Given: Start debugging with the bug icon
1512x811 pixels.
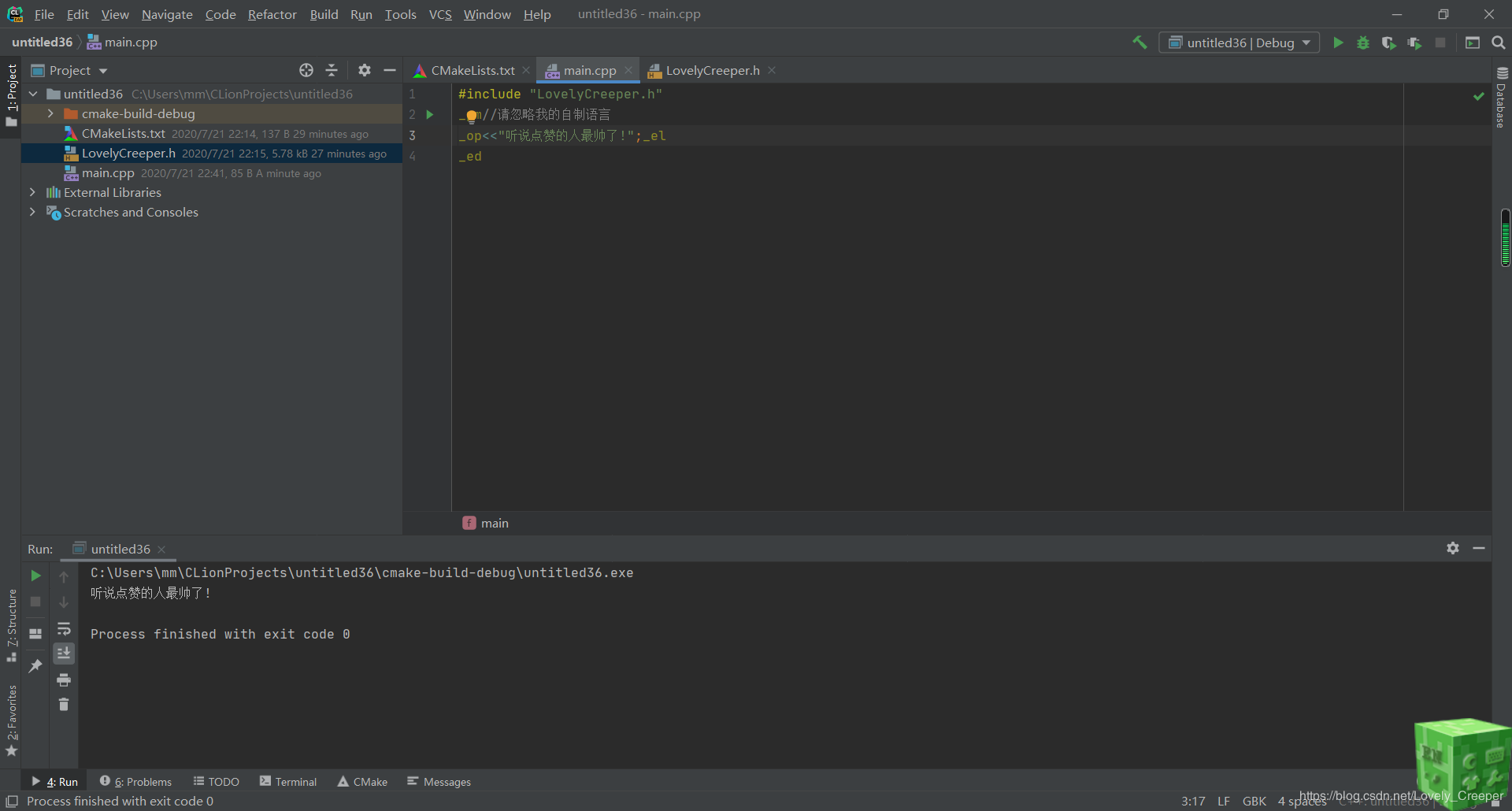Looking at the screenshot, I should click(x=1363, y=43).
